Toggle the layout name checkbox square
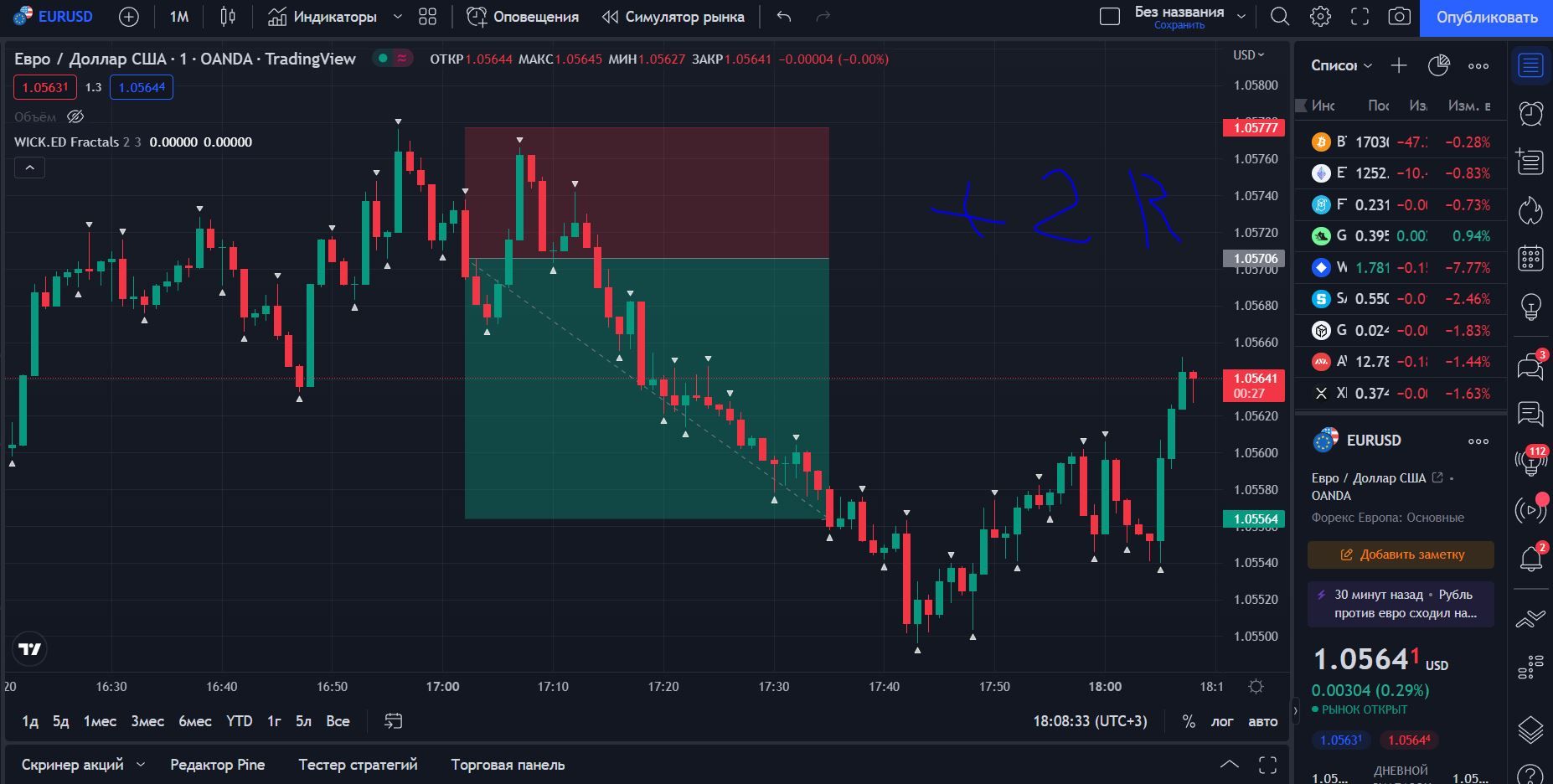 click(x=1109, y=17)
